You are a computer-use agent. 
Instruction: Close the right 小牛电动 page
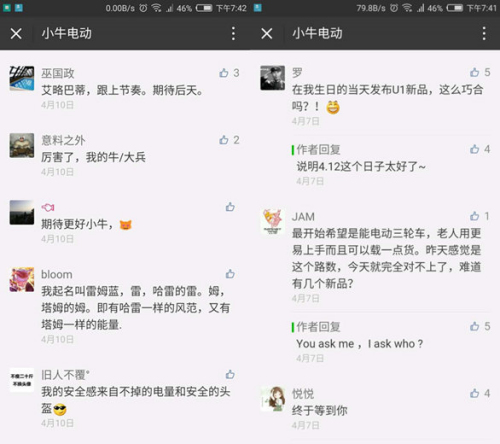(x=267, y=33)
